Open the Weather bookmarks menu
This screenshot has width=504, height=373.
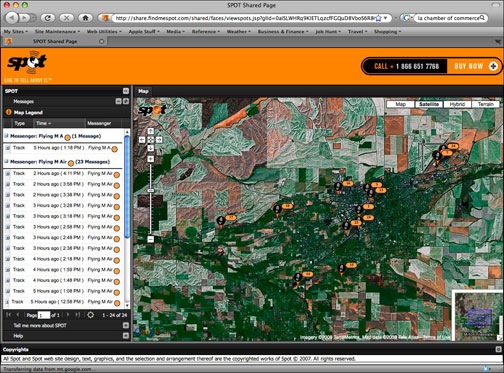(x=238, y=32)
